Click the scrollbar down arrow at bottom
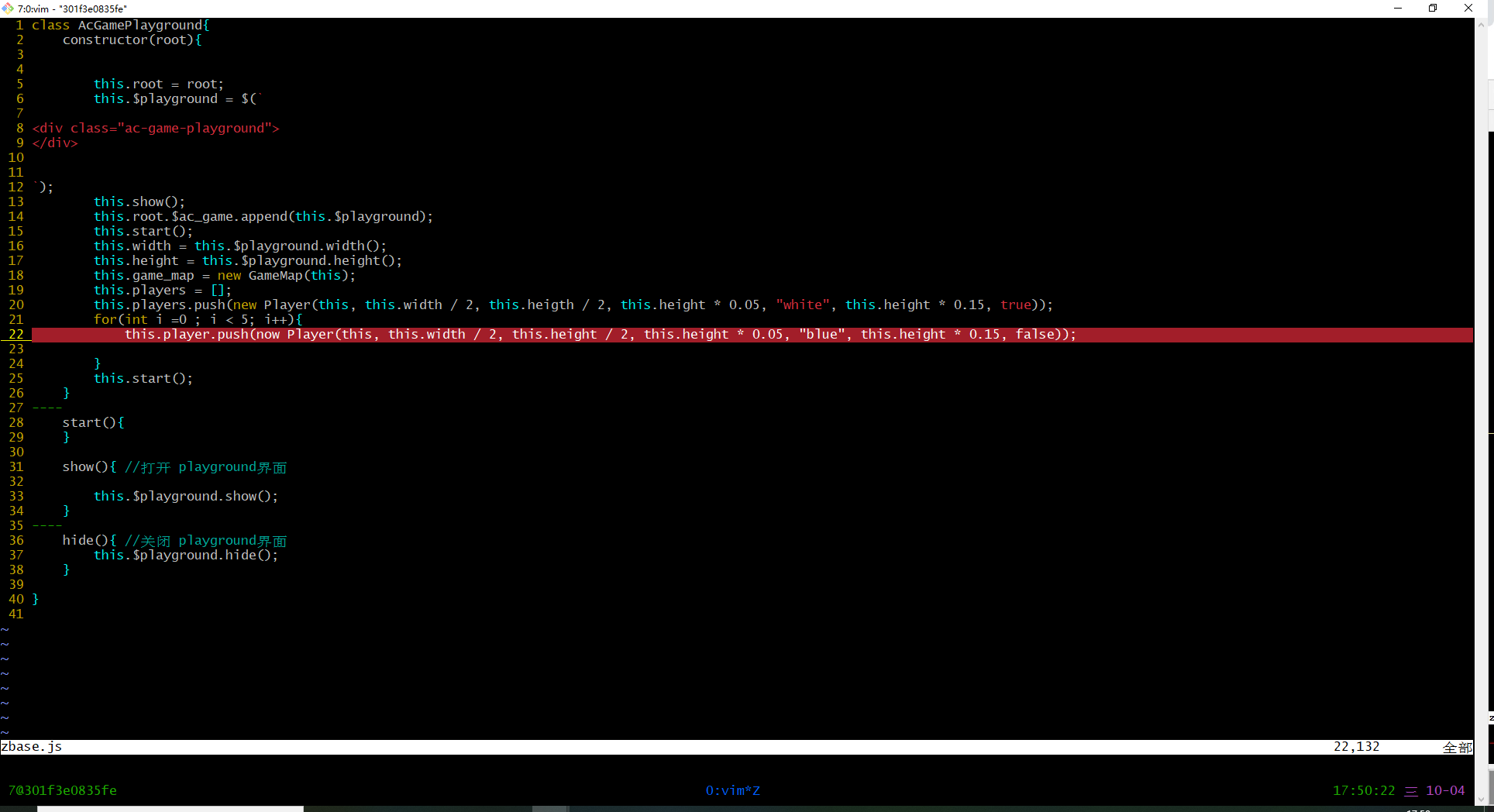The image size is (1494, 812). (x=1481, y=799)
